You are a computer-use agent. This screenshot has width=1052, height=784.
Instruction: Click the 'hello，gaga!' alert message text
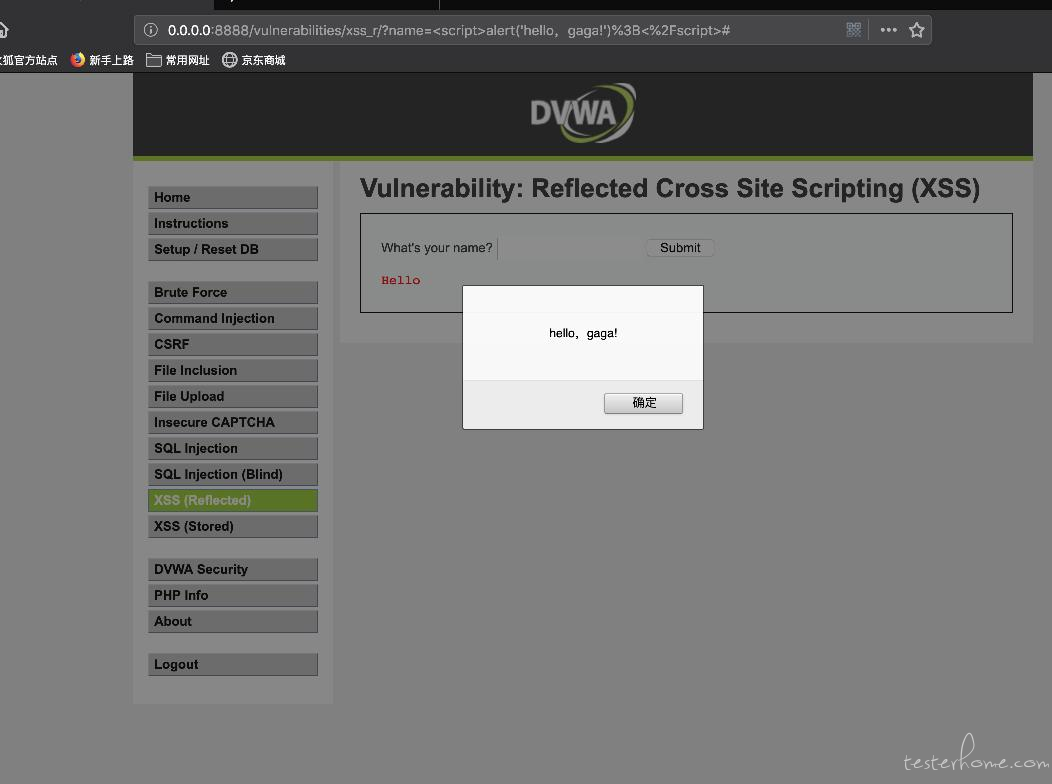[583, 333]
